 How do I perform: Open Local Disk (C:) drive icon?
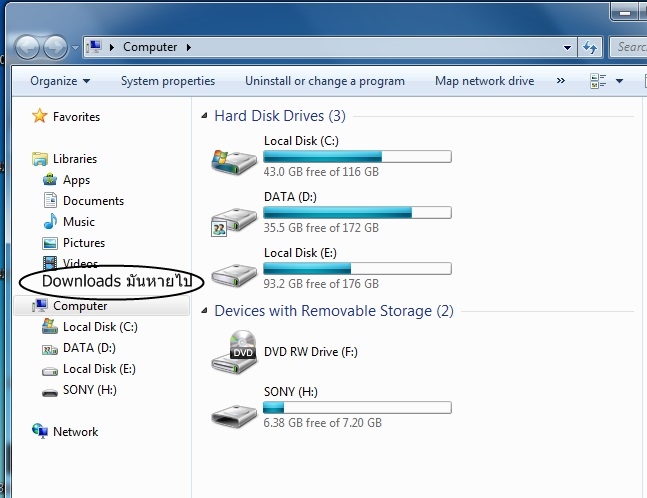tap(234, 159)
